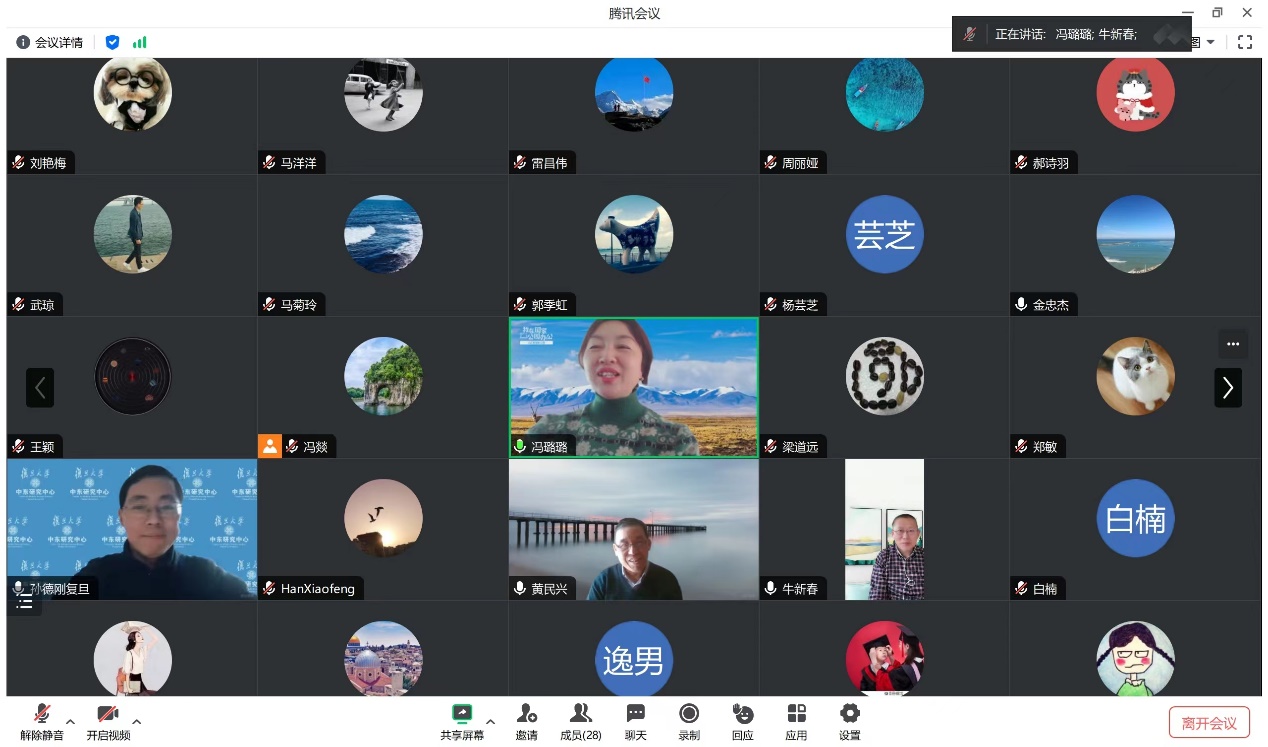This screenshot has width=1268, height=747.
Task: Open the 邀请 invite panel
Action: (x=526, y=721)
